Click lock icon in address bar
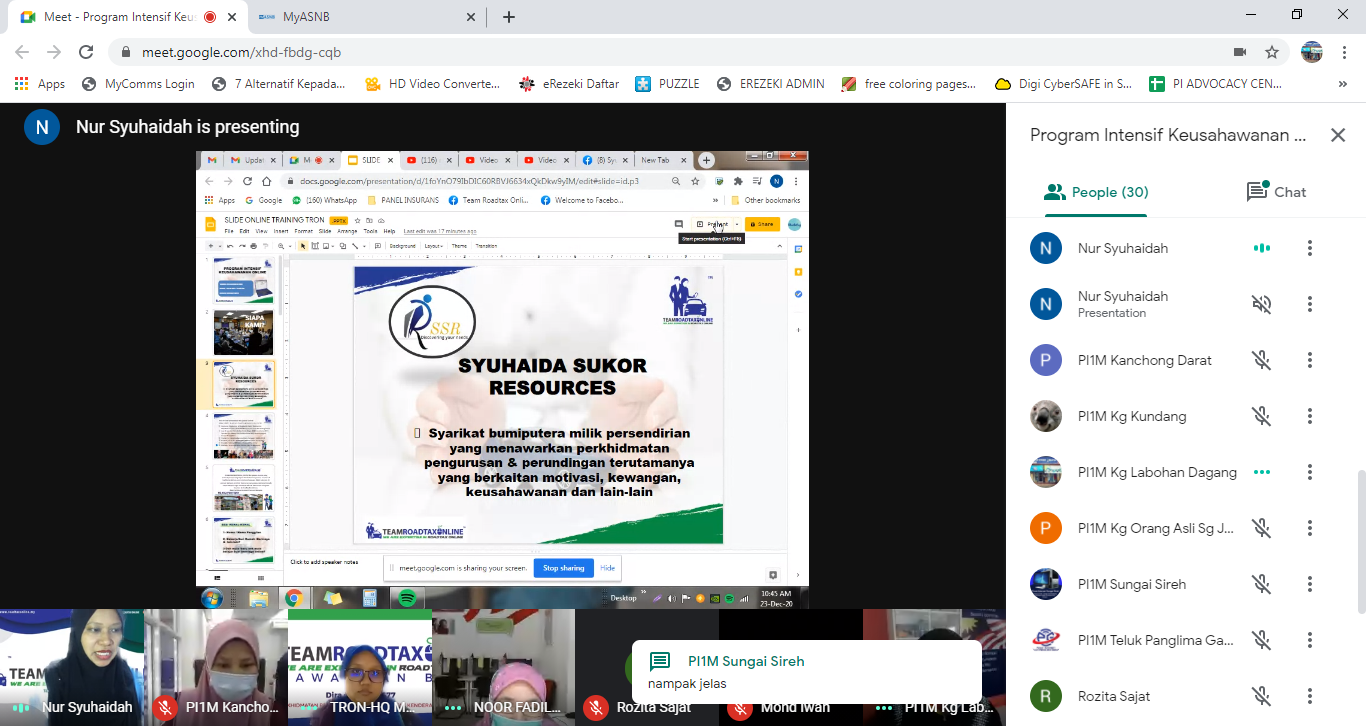 coord(124,52)
